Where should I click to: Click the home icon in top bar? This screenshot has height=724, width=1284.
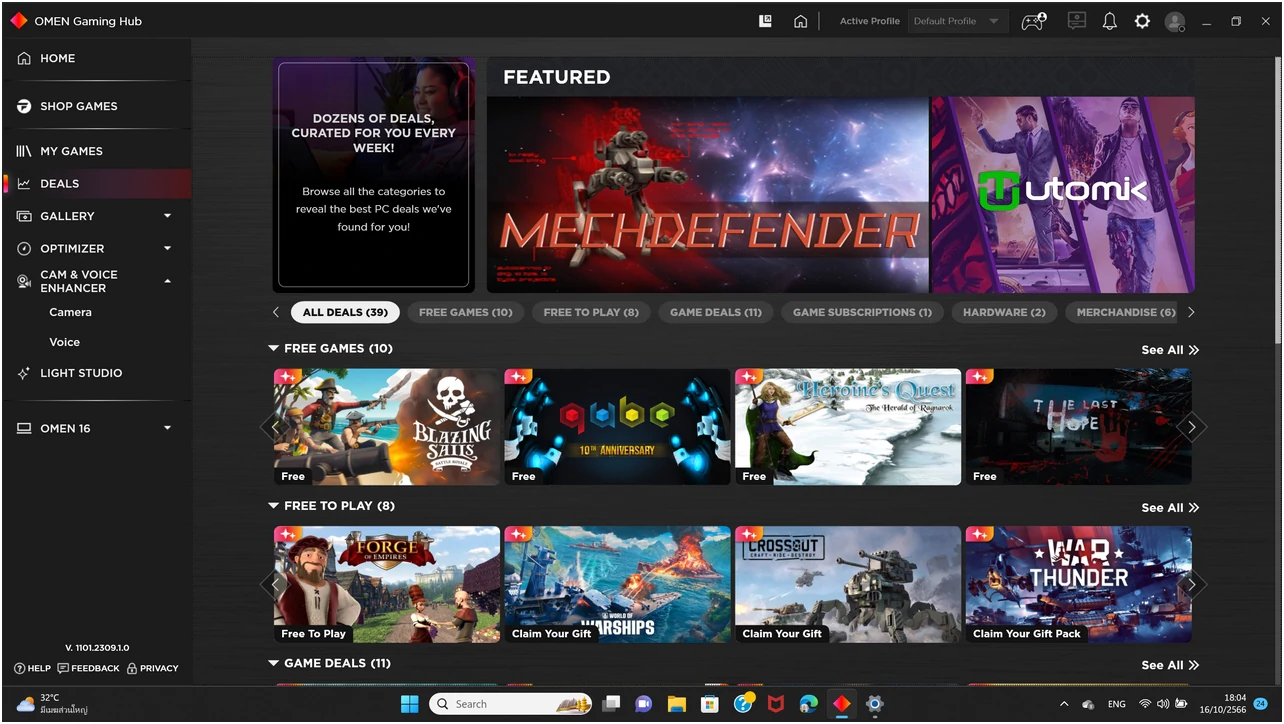click(x=800, y=21)
